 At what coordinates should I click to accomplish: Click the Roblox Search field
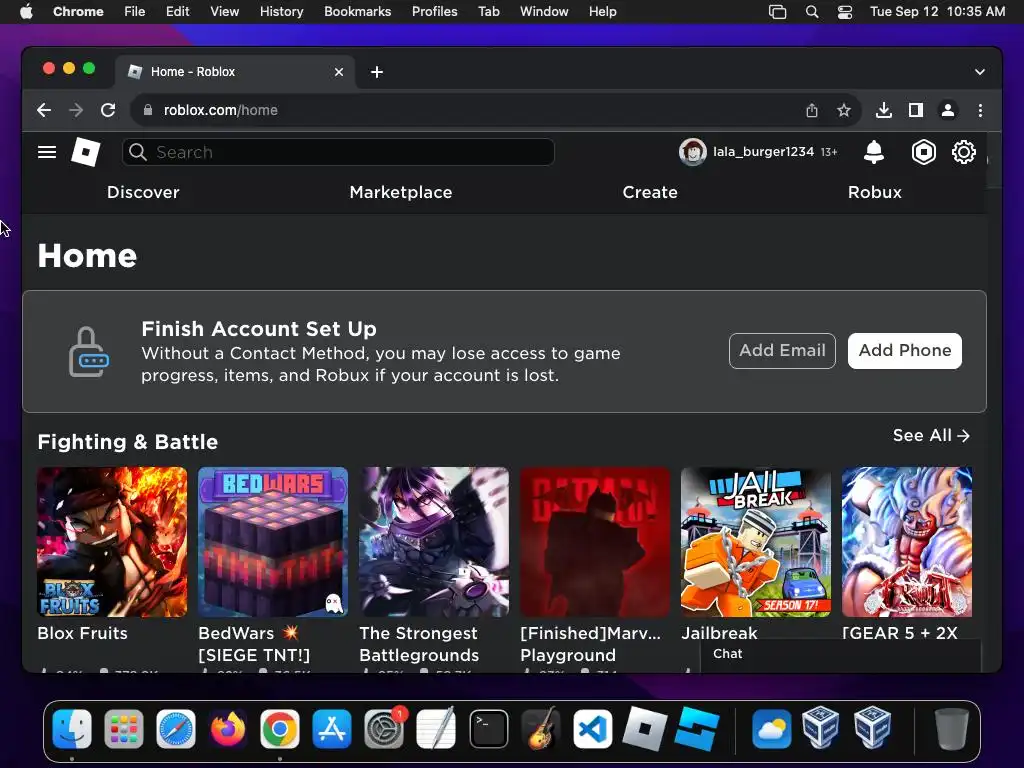[x=338, y=152]
